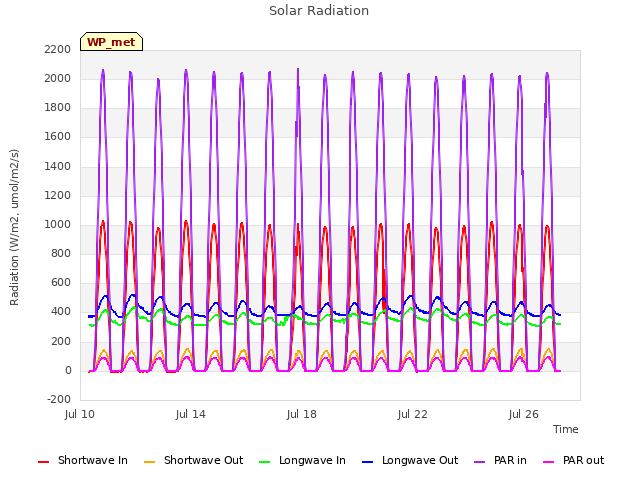Image resolution: width=640 pixels, height=480 pixels.
Task: Click the Jul 14 x-axis tick label
Action: click(191, 415)
